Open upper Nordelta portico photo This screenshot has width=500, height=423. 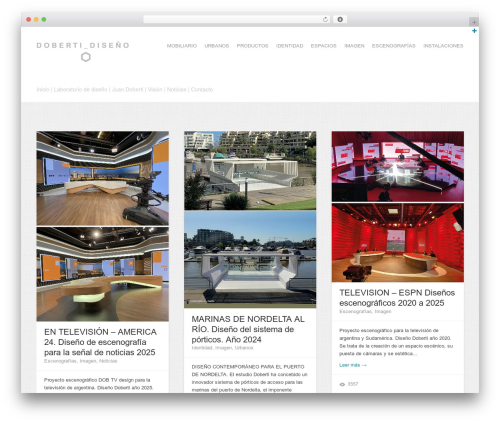250,170
